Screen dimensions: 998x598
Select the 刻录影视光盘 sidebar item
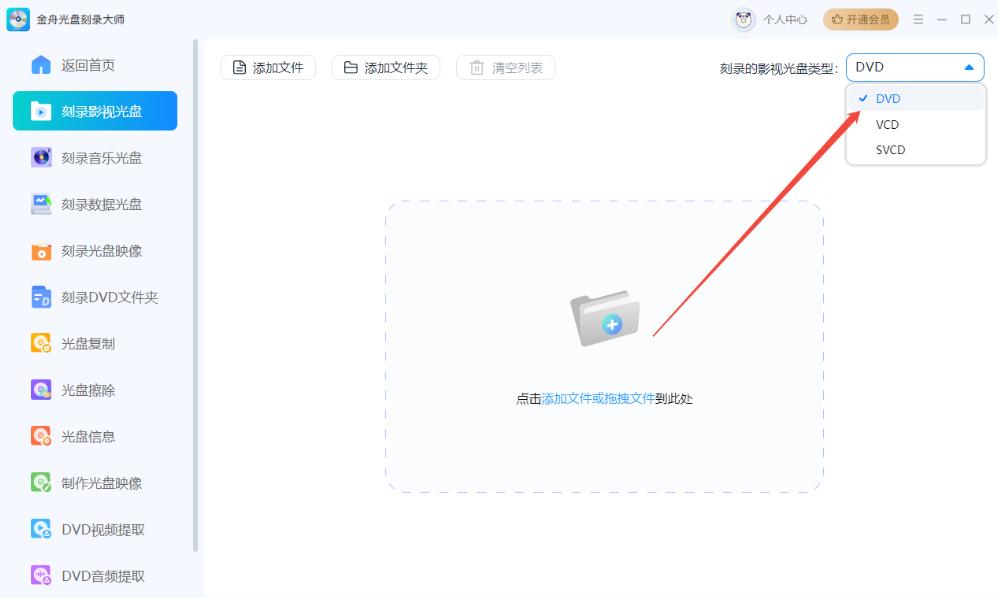click(95, 111)
